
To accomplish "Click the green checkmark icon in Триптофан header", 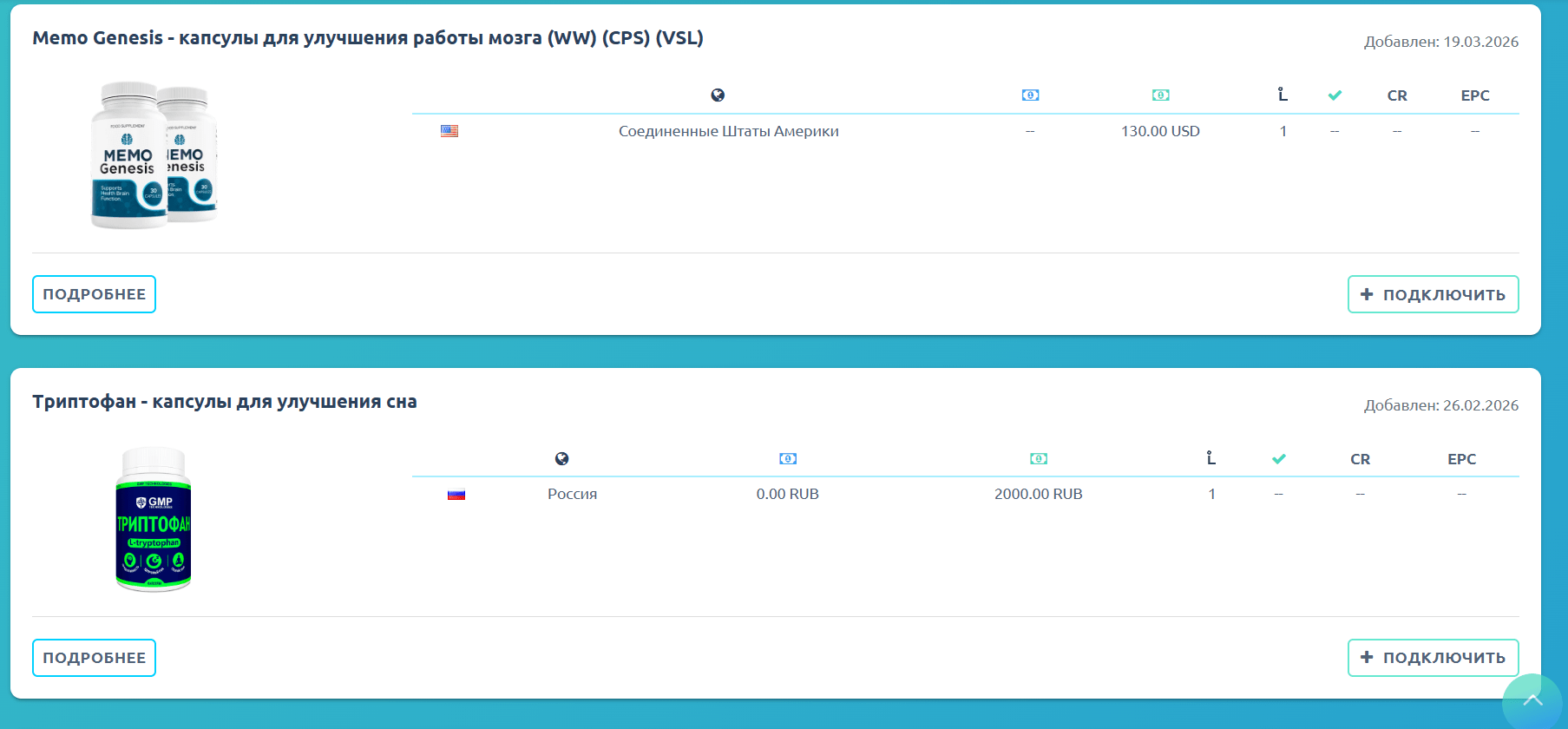I will pyautogui.click(x=1279, y=459).
